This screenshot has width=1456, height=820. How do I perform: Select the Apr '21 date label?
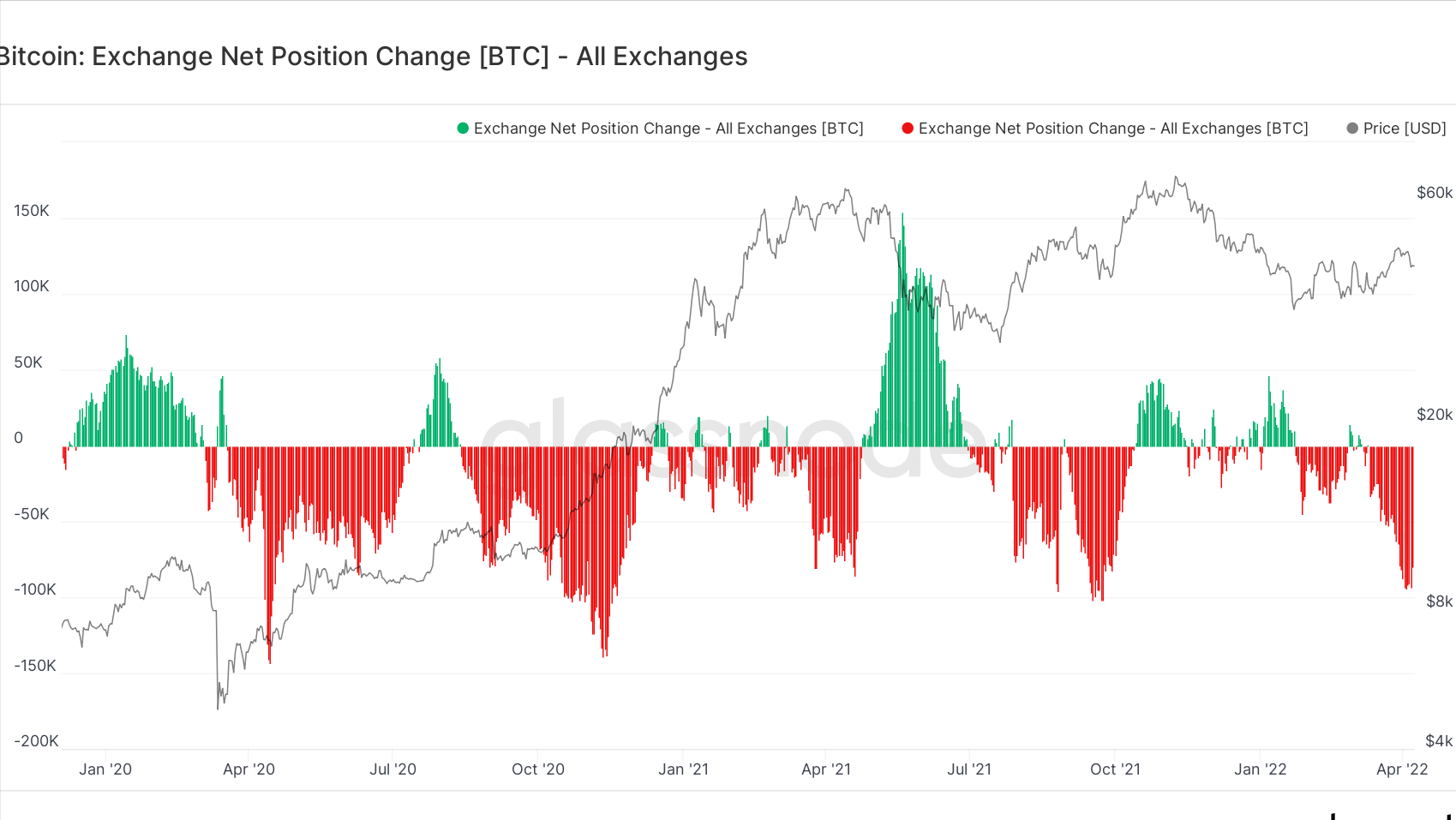[x=826, y=769]
